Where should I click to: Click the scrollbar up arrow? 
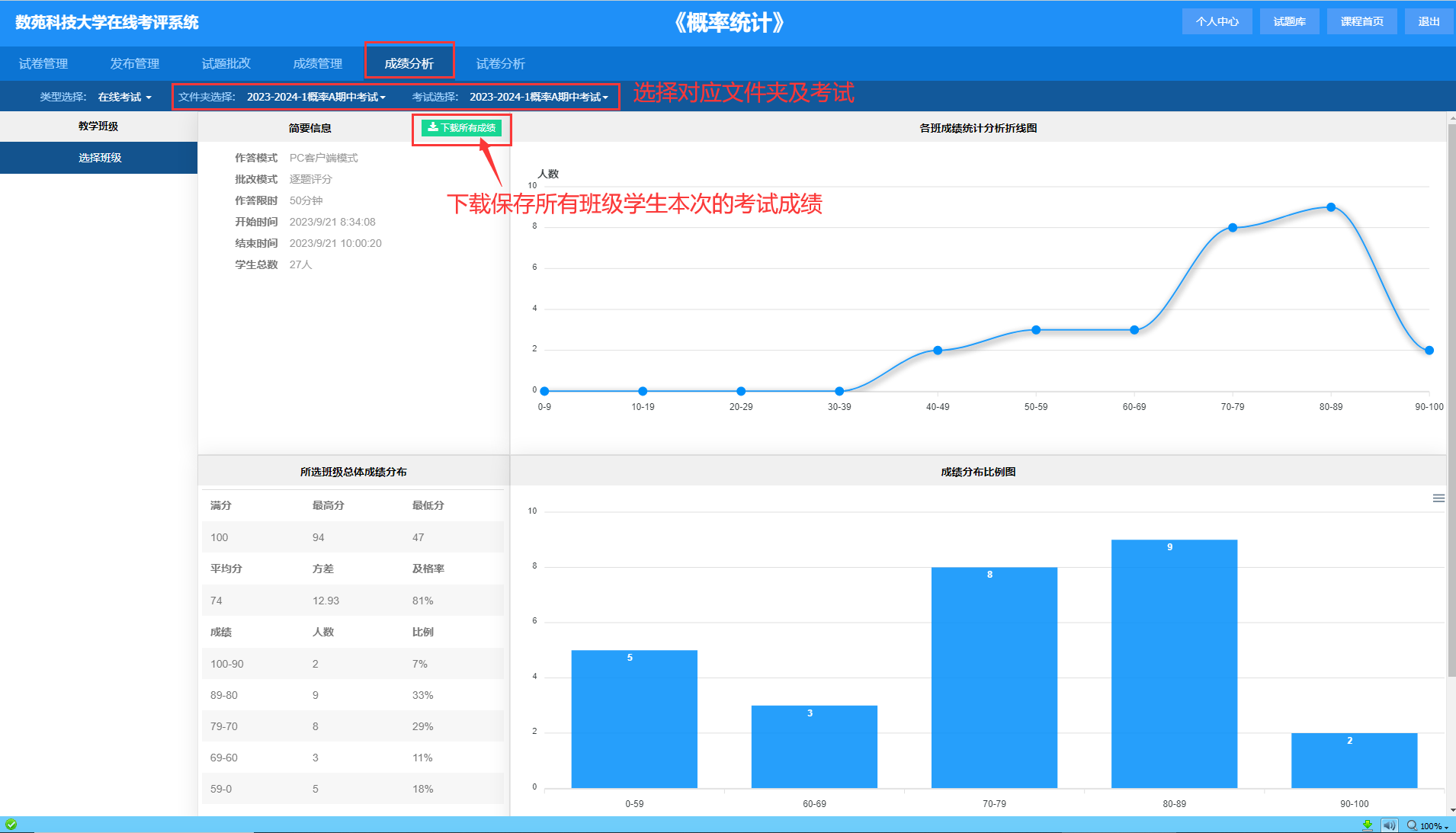(x=1451, y=119)
